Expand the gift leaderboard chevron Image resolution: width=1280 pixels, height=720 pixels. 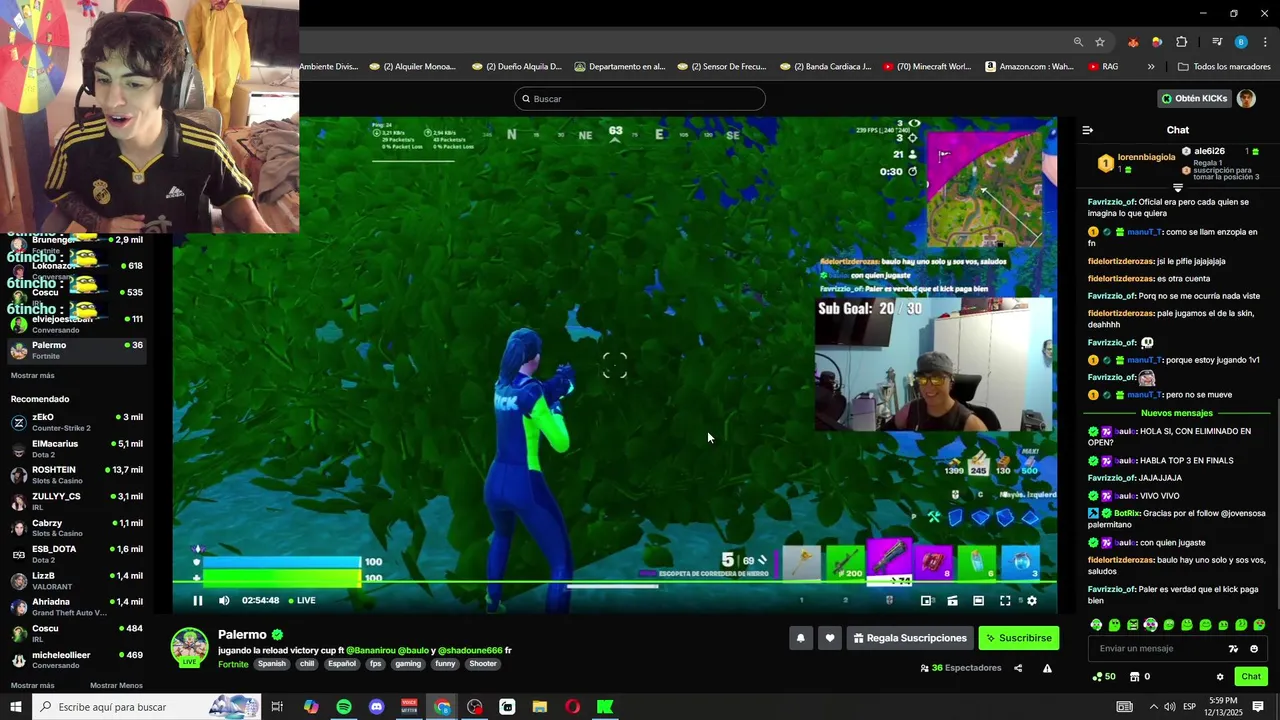[1178, 188]
